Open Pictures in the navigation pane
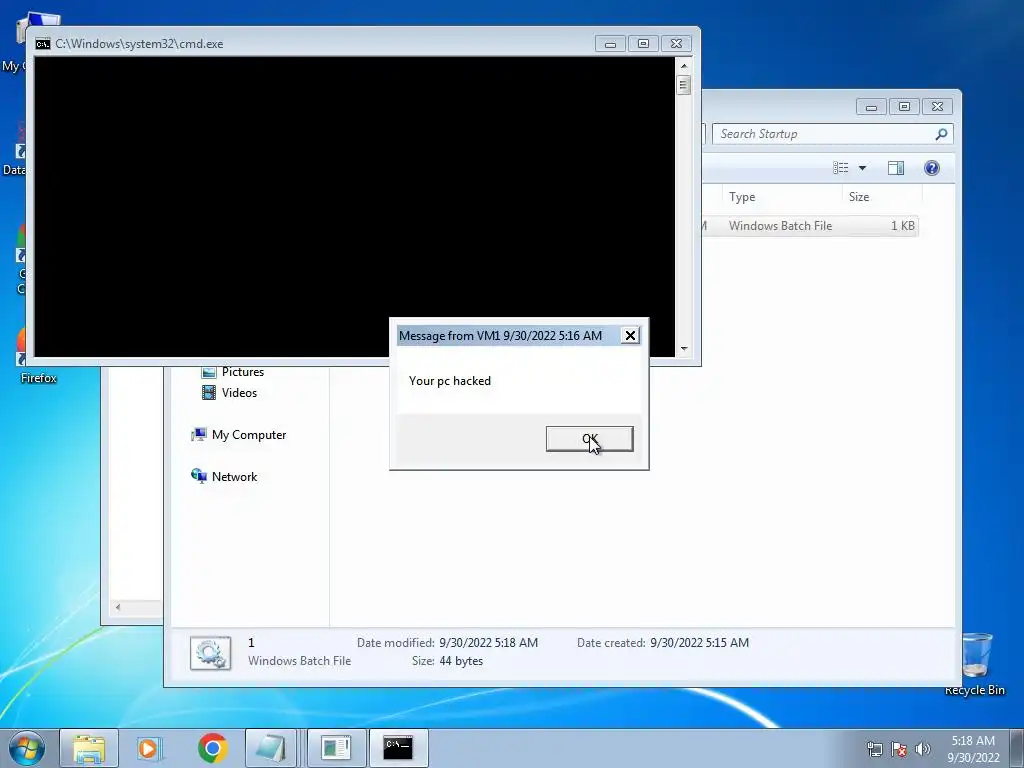 (243, 372)
